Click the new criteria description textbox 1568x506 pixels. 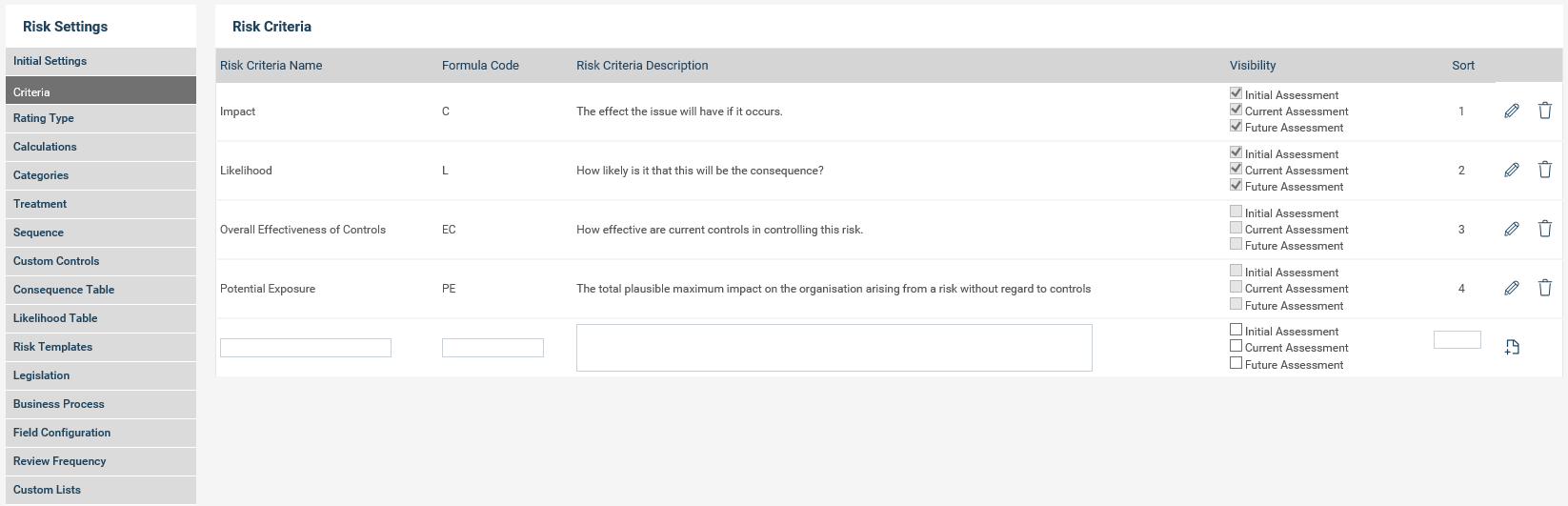tap(834, 348)
